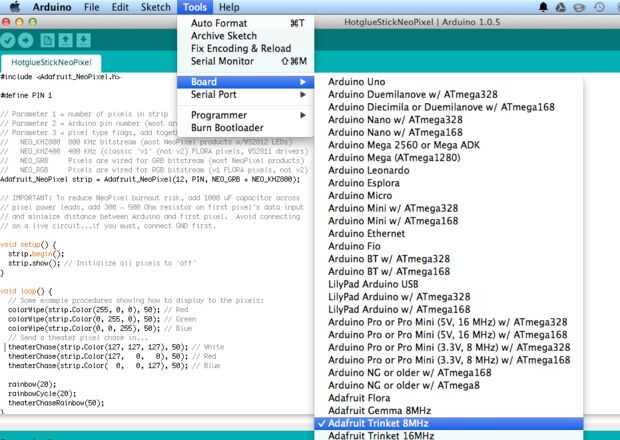Choose Burn Bootloader
The image size is (620, 440).
coord(246,128)
